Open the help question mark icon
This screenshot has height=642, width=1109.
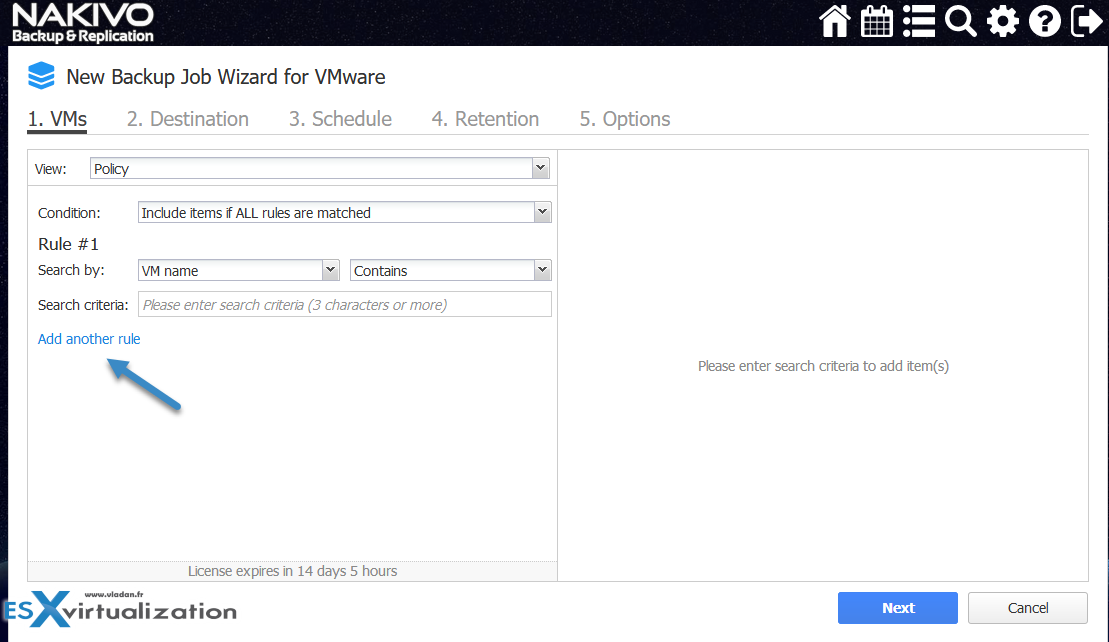[x=1045, y=21]
